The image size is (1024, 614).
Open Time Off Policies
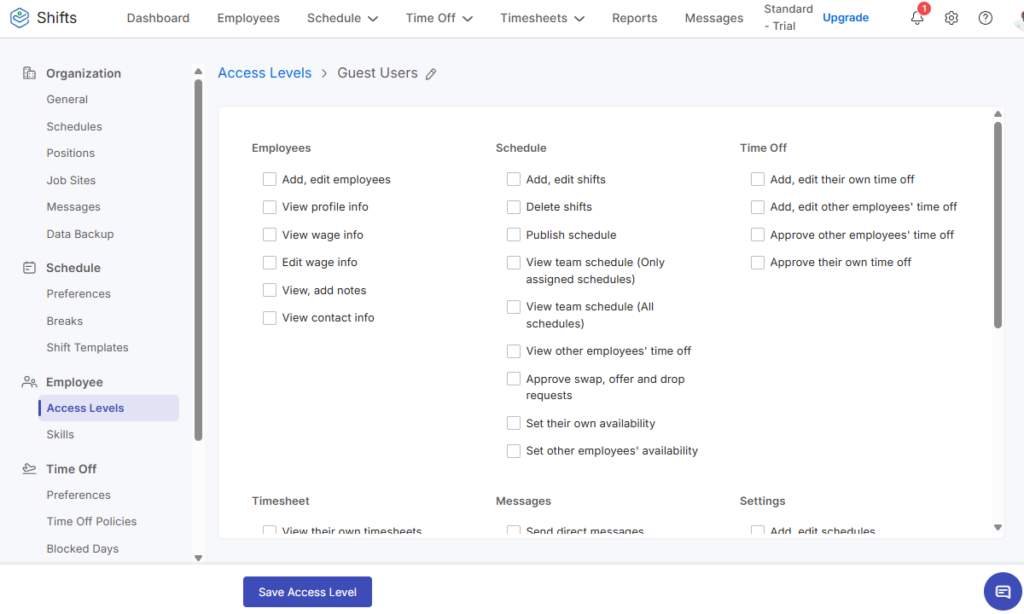pyautogui.click(x=91, y=521)
